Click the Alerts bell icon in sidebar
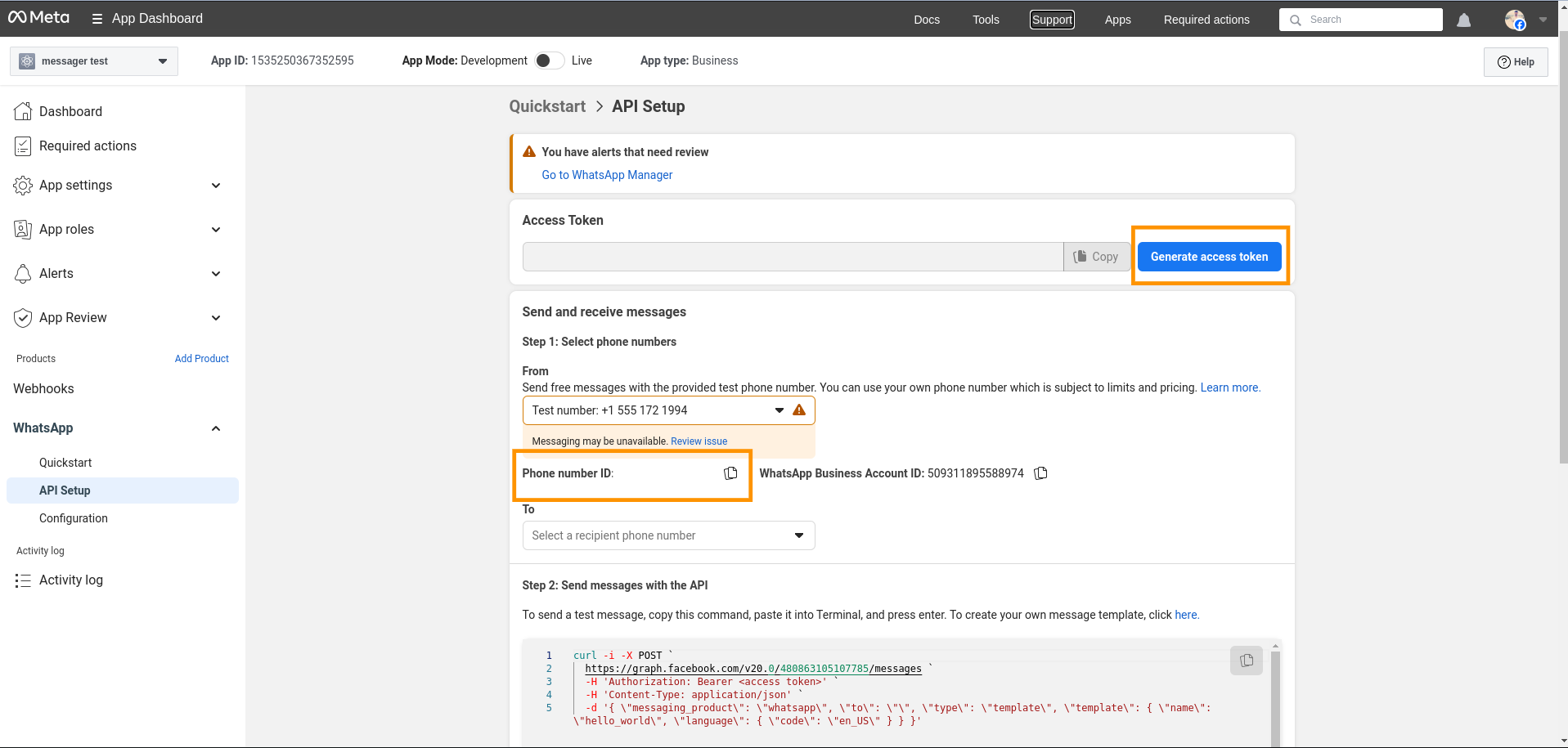This screenshot has height=748, width=1568. point(23,274)
